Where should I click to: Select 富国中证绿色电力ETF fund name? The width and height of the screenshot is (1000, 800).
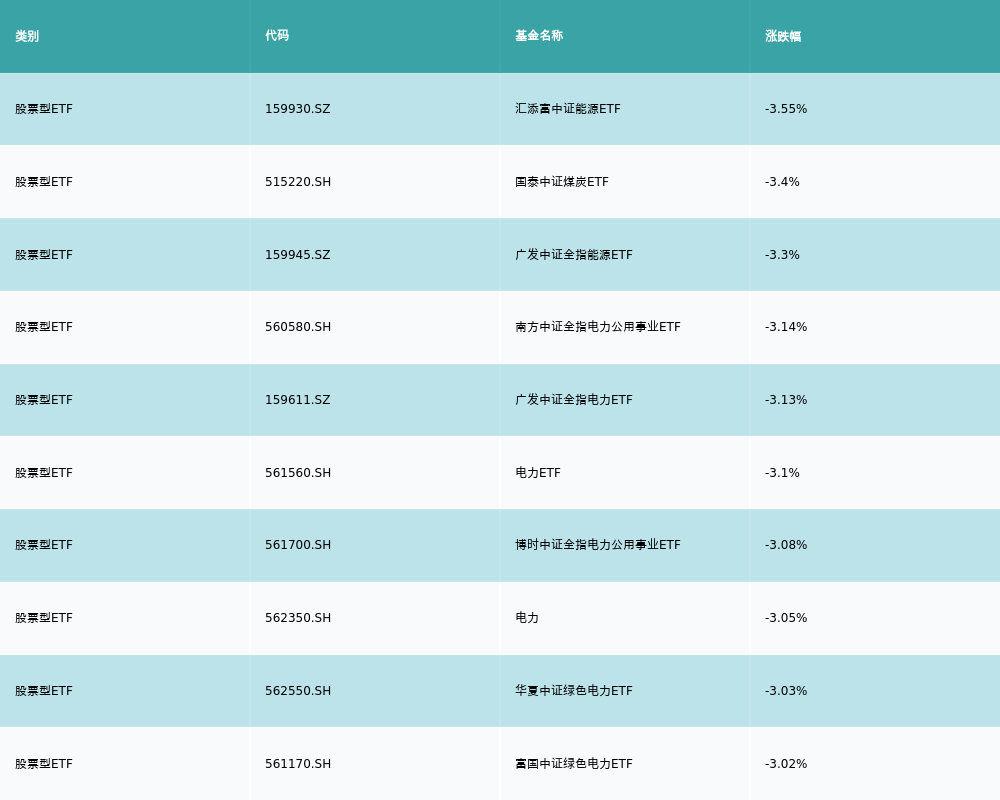click(573, 764)
